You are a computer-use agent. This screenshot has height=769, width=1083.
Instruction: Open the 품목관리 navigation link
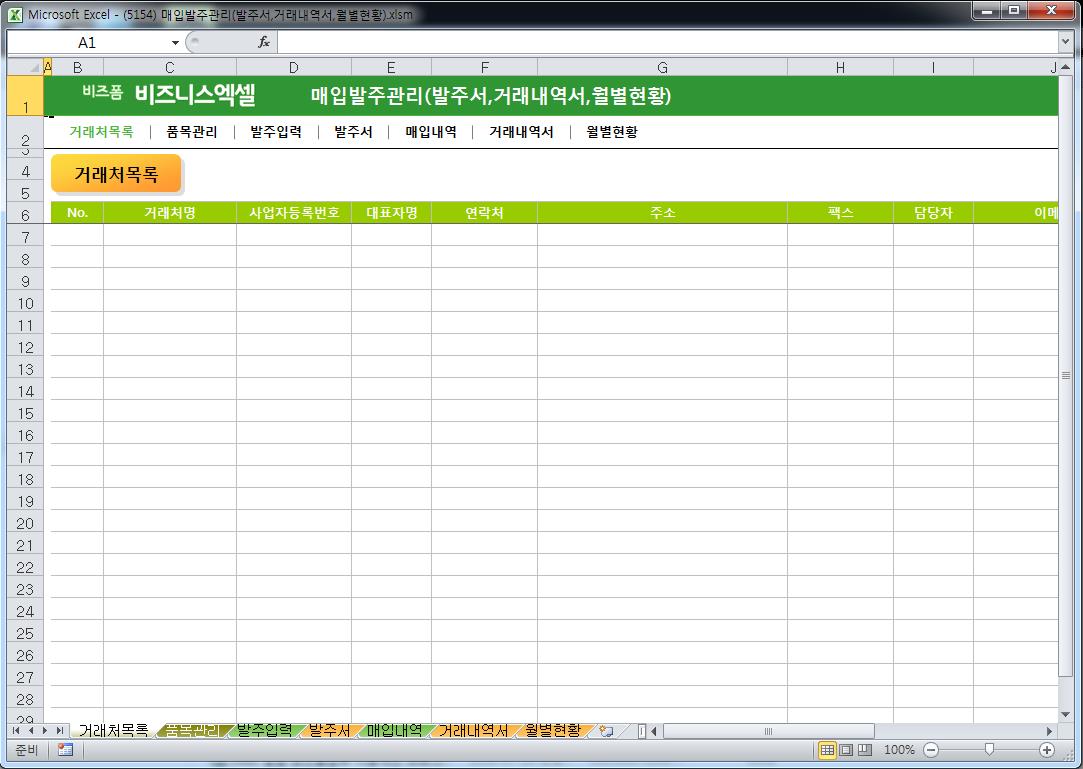coord(191,132)
